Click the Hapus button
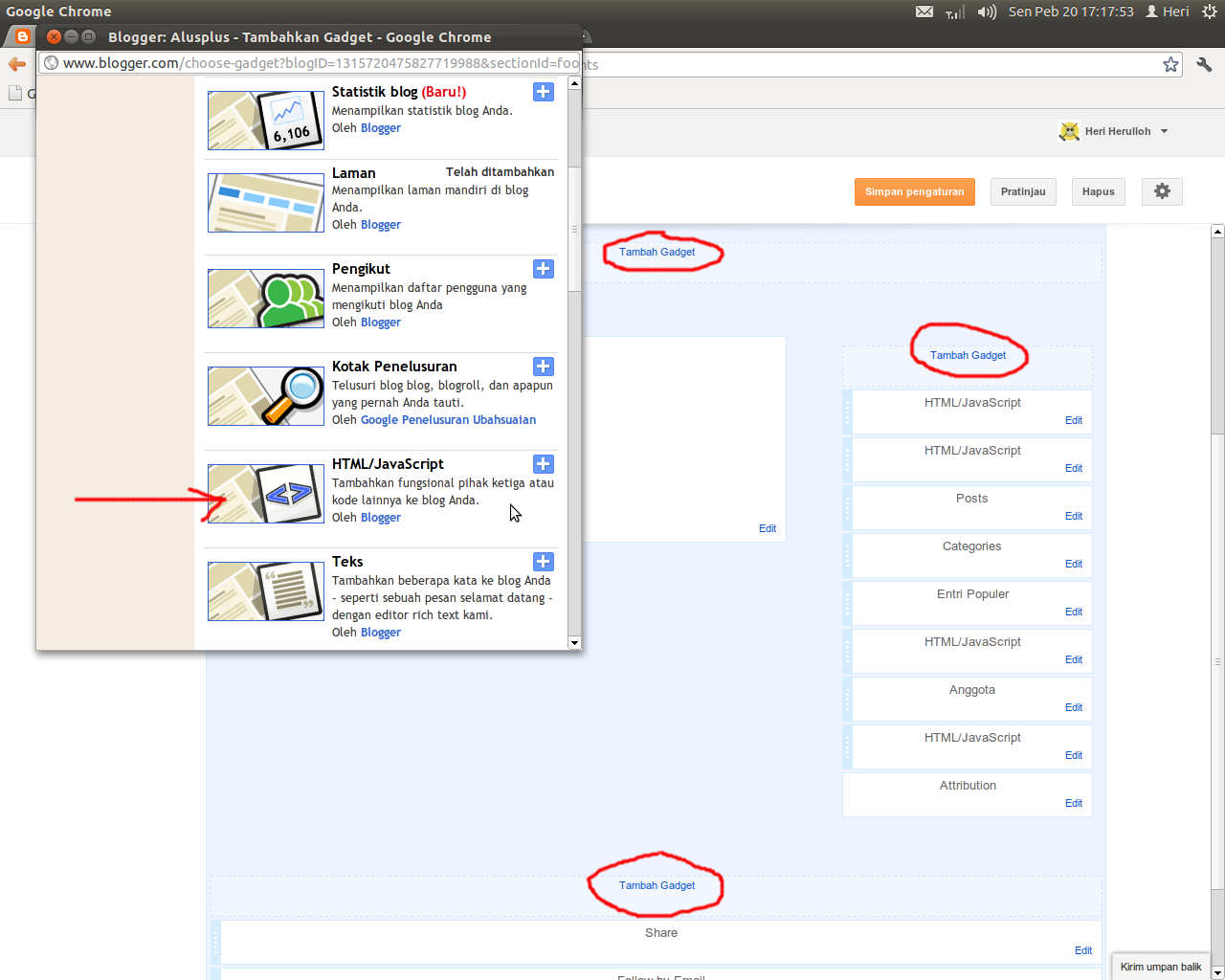This screenshot has height=980, width=1225. (1098, 191)
